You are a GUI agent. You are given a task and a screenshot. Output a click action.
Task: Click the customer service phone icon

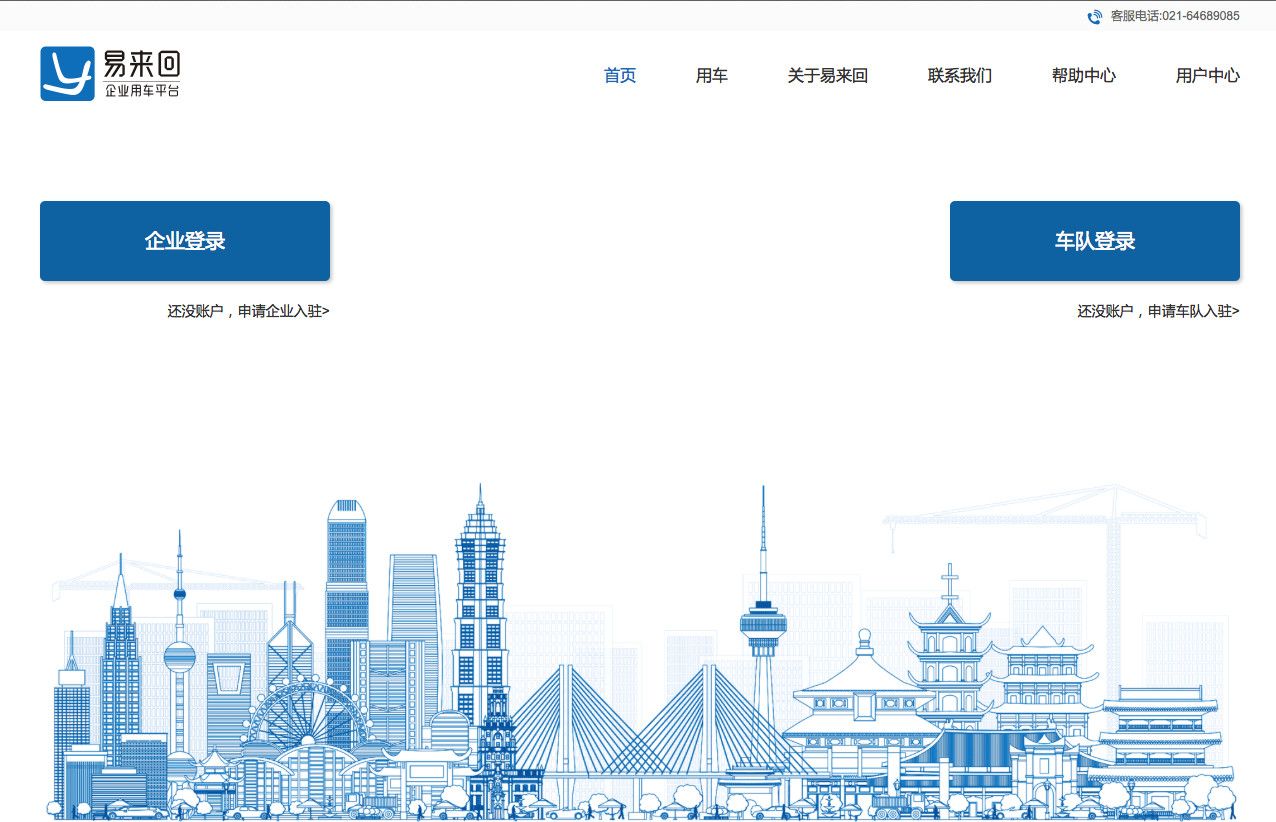click(x=1095, y=16)
